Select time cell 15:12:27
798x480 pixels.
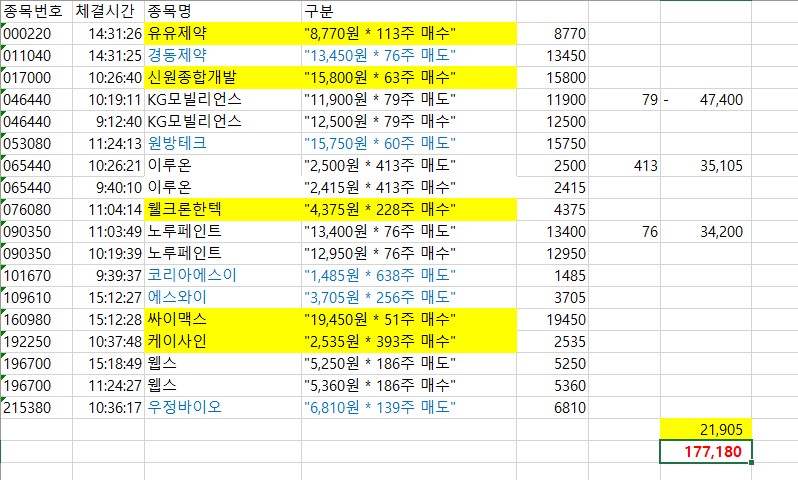coord(108,297)
